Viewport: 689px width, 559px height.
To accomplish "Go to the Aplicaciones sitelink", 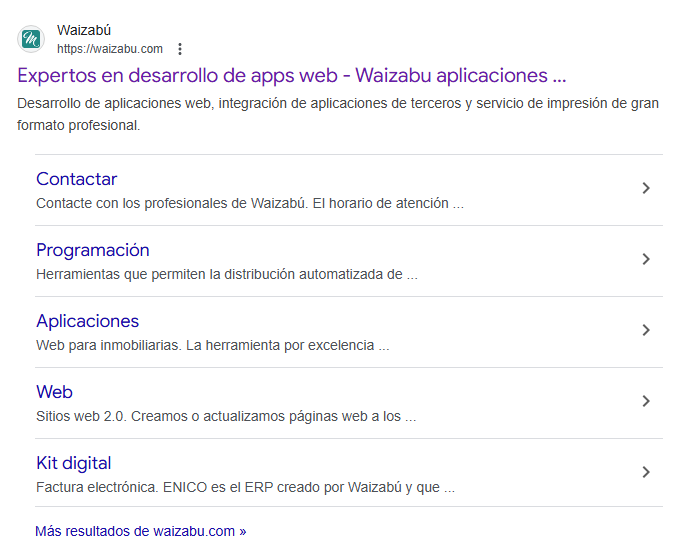I will (x=87, y=321).
